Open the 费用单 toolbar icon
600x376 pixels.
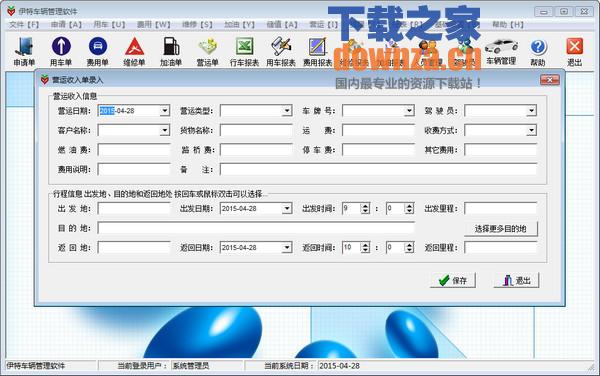coord(98,52)
